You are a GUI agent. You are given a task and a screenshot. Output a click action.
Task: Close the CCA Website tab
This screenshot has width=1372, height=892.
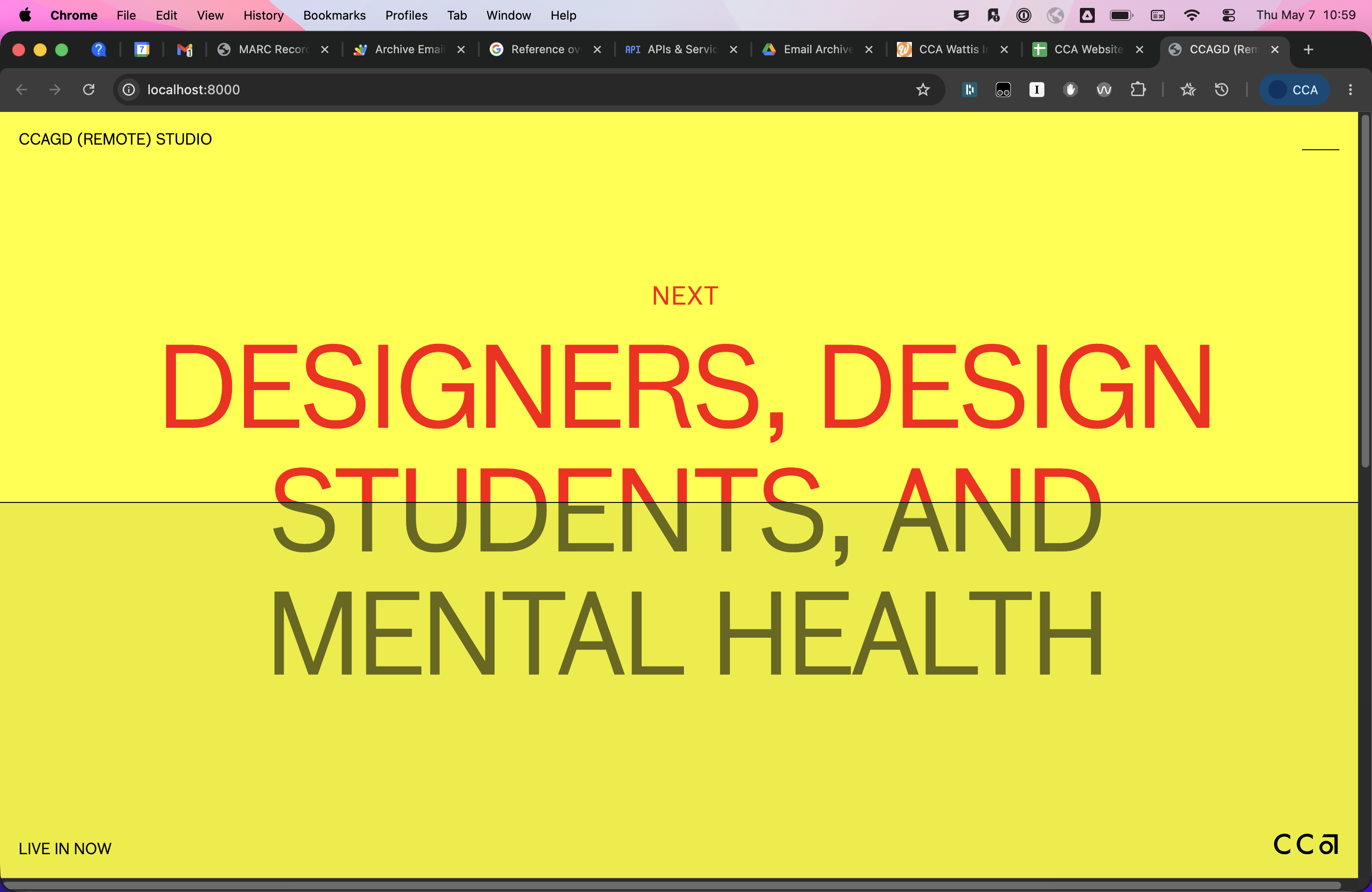click(x=1140, y=49)
